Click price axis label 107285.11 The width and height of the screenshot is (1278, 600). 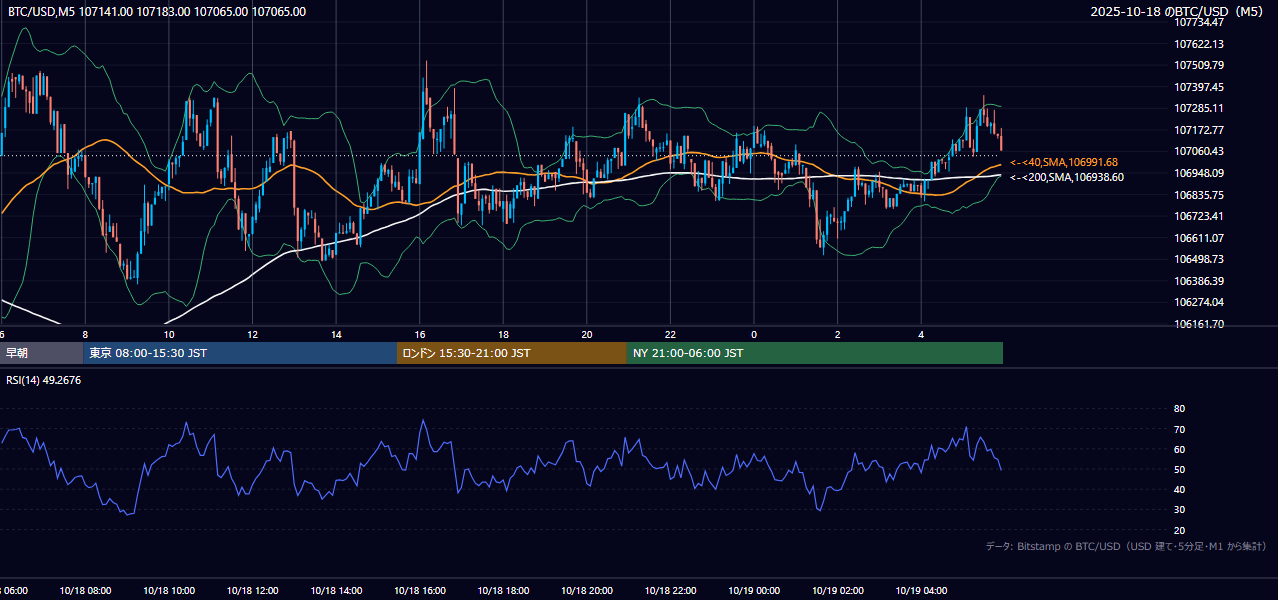1199,108
